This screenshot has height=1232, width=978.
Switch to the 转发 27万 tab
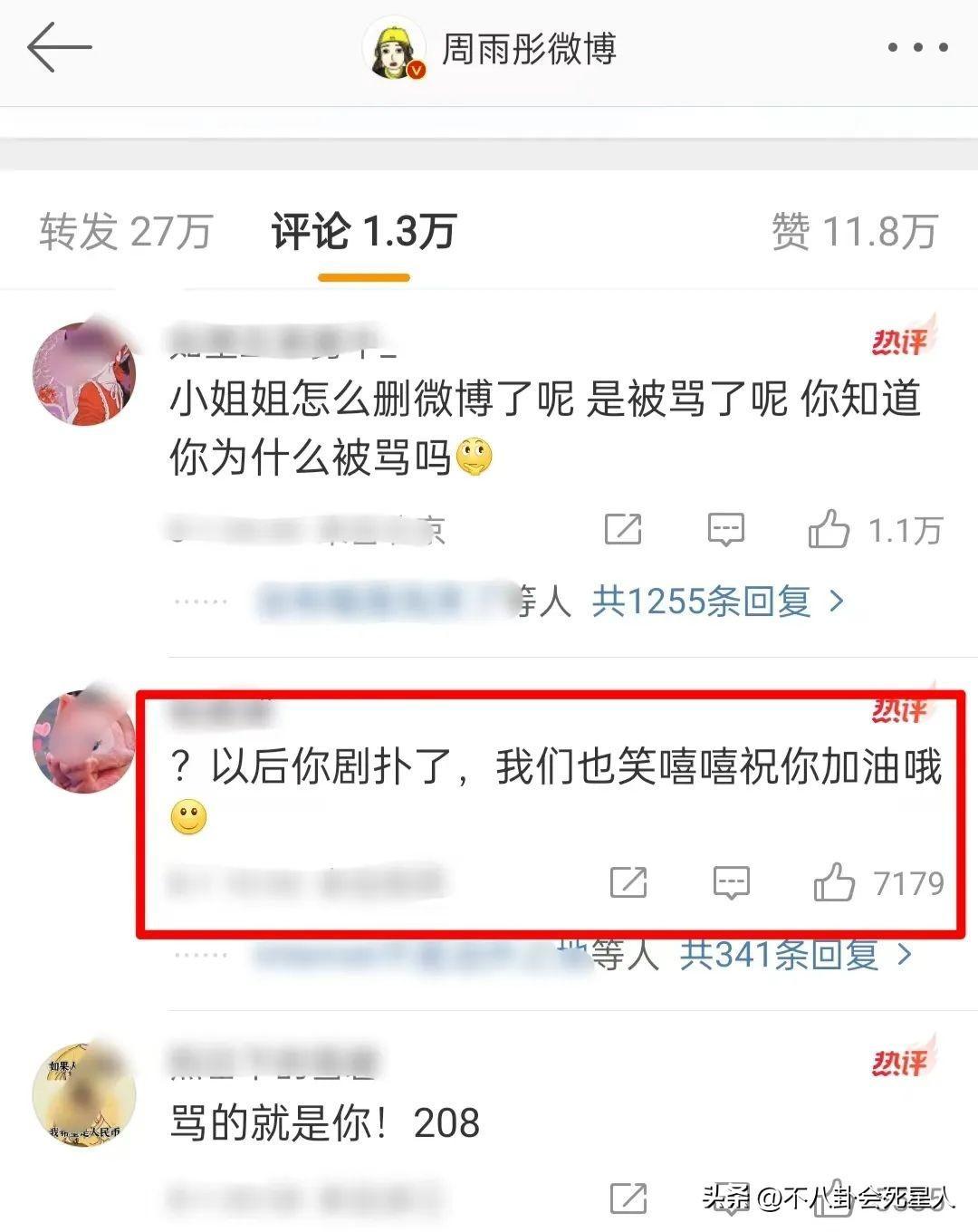pyautogui.click(x=126, y=231)
